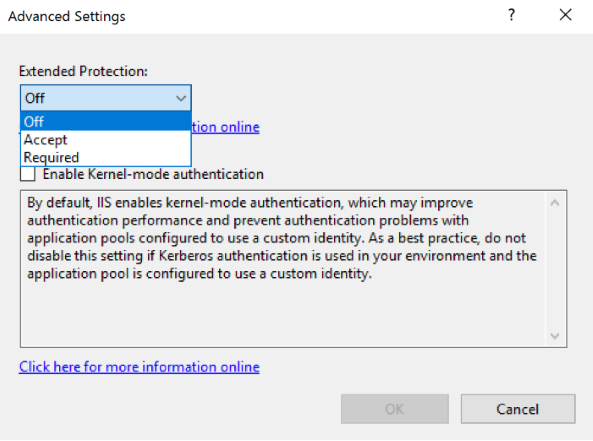Open bottom Click here for more information link
Screen dimensions: 593x441
pyautogui.click(x=139, y=367)
